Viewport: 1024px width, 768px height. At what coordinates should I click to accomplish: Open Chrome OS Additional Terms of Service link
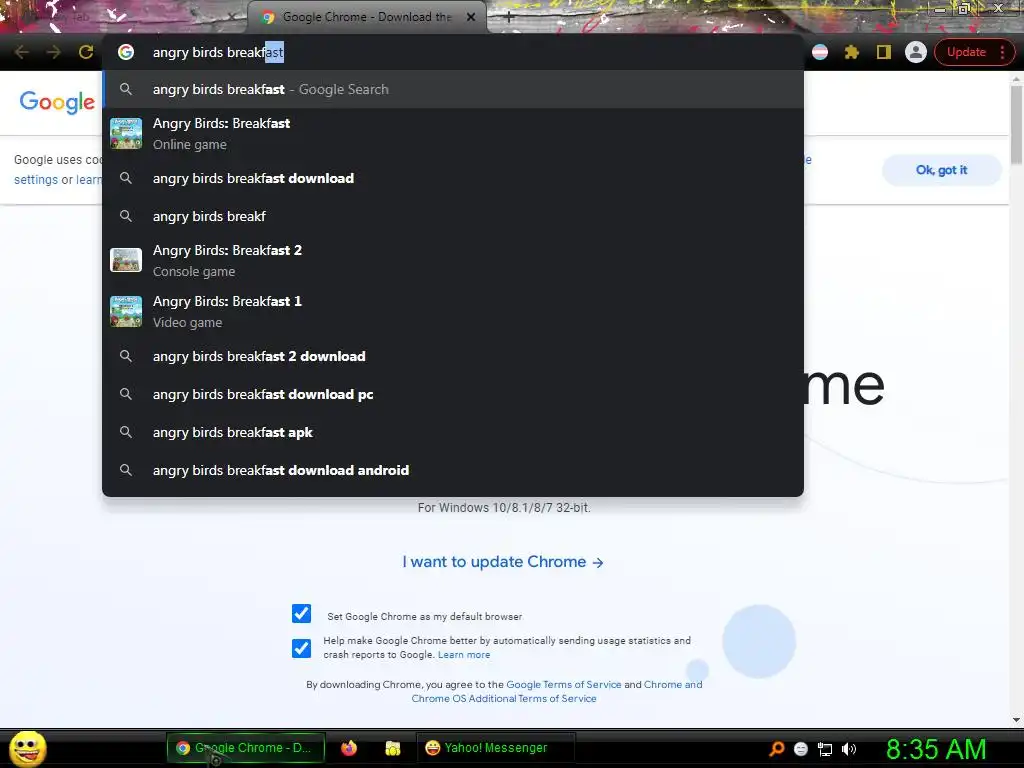coord(504,699)
